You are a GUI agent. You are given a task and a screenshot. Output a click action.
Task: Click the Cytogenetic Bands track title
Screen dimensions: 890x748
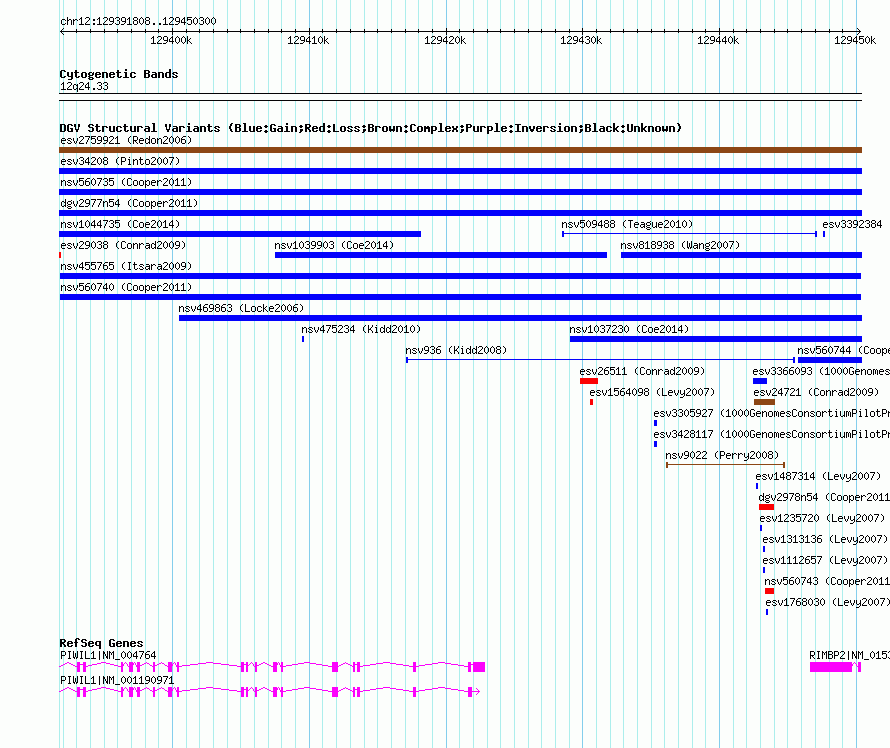[119, 74]
